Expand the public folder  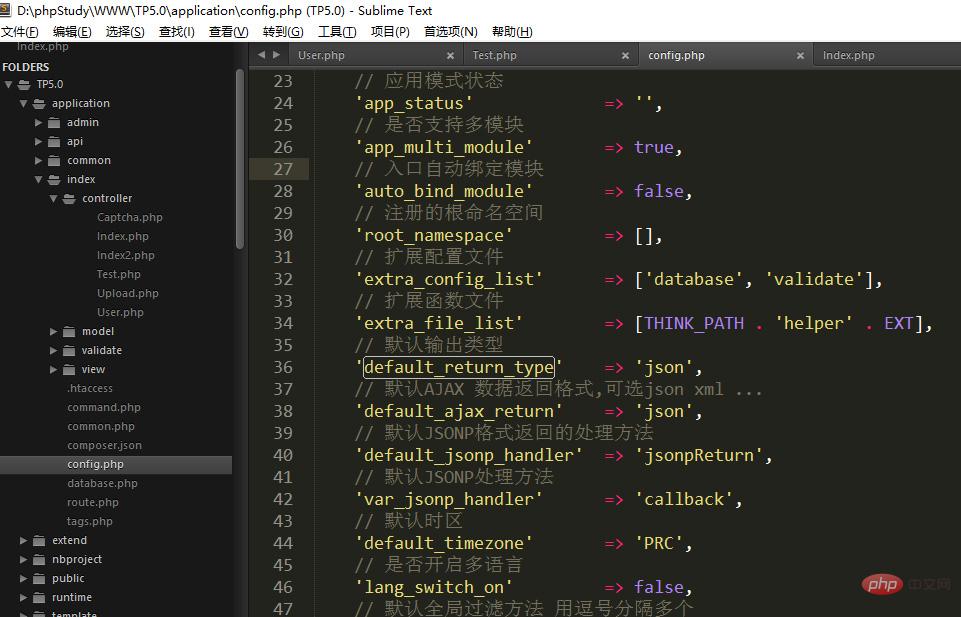tap(23, 578)
